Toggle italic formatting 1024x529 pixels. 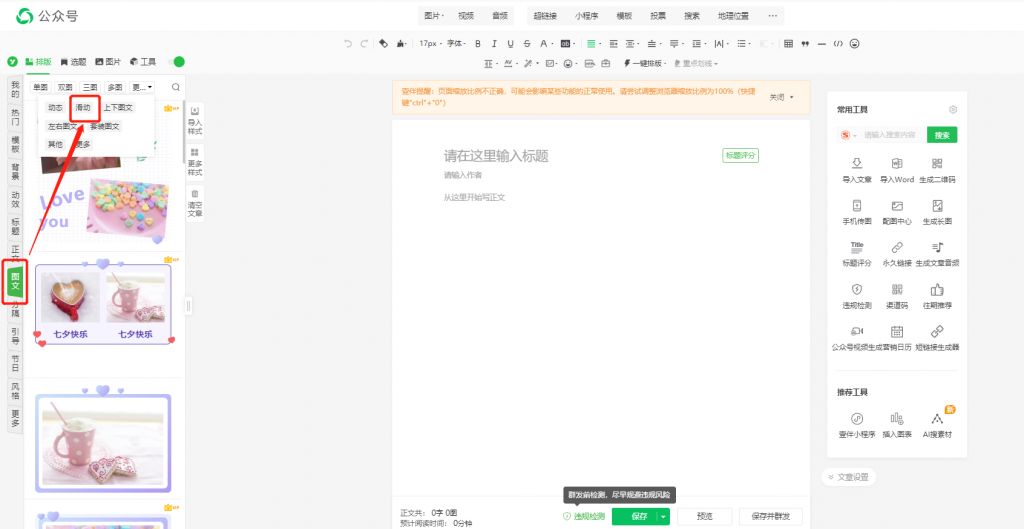click(x=494, y=44)
